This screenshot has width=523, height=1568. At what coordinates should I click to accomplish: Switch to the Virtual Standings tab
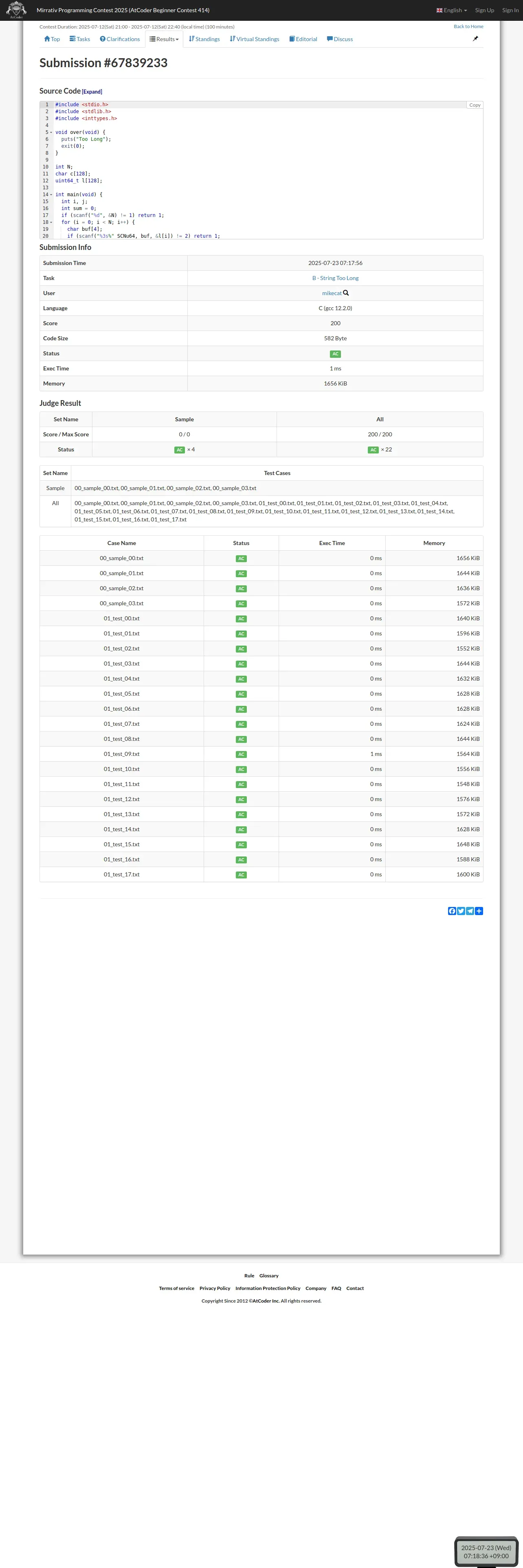click(x=255, y=39)
